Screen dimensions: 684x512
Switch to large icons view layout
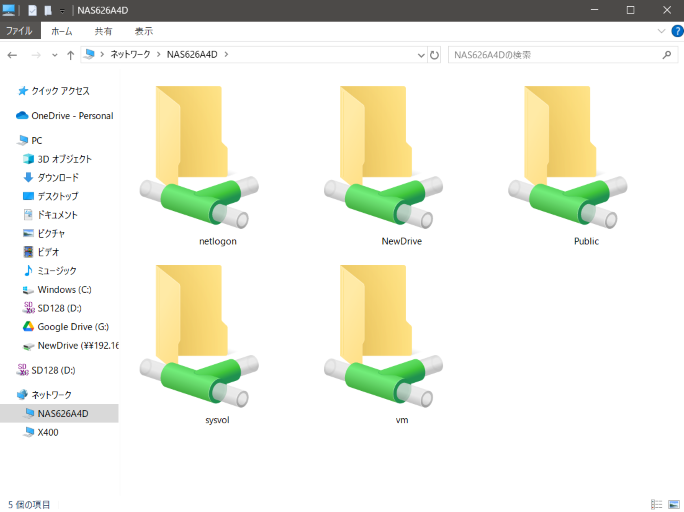coord(674,504)
